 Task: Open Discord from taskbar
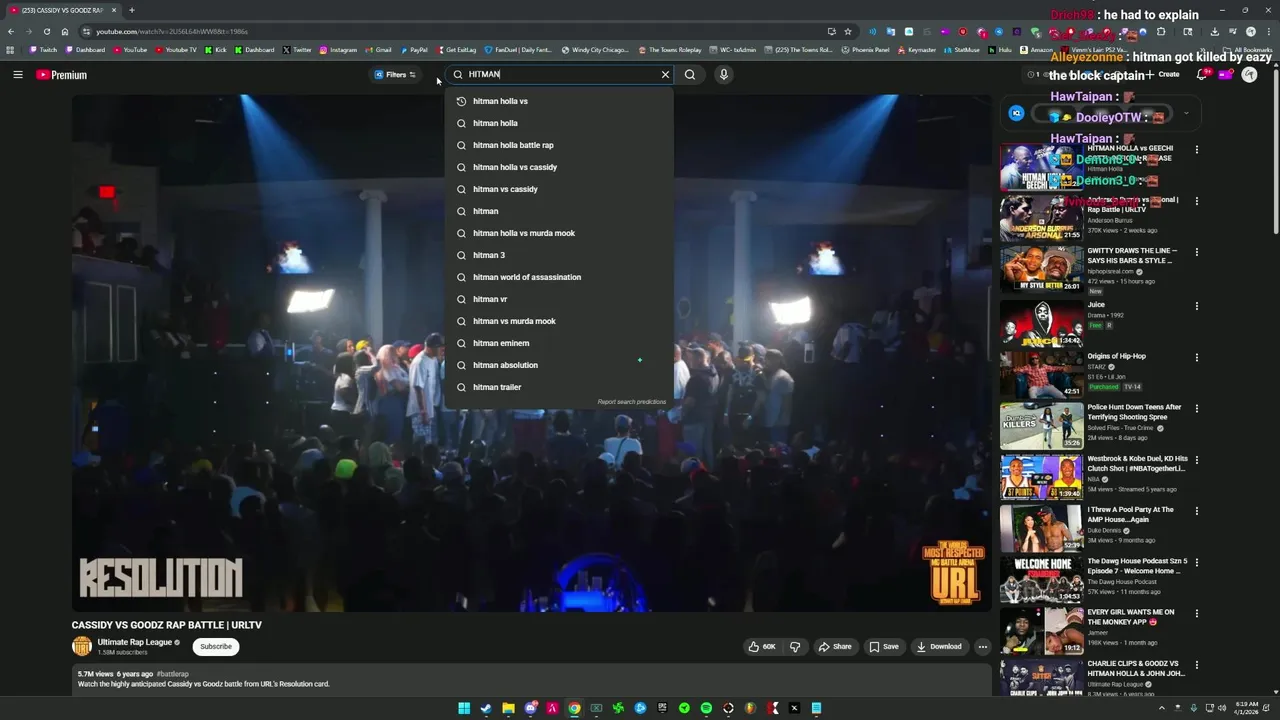530,708
